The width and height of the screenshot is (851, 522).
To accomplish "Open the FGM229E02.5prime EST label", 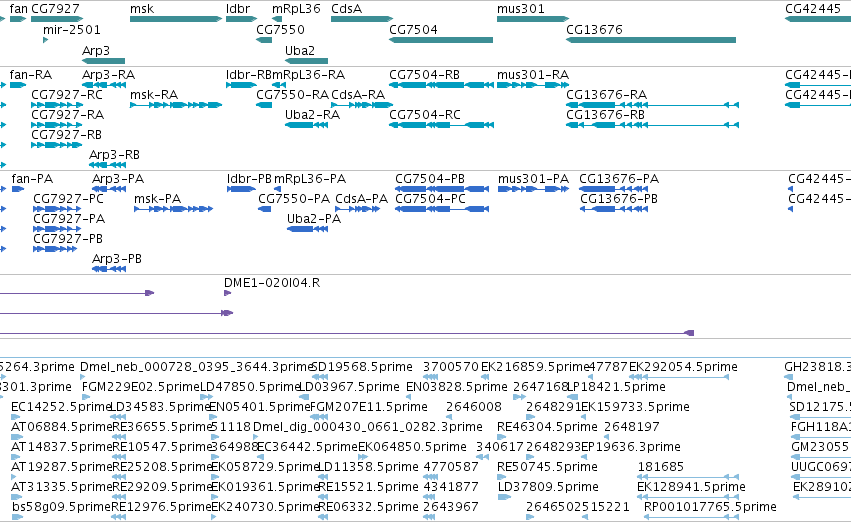I will (141, 387).
